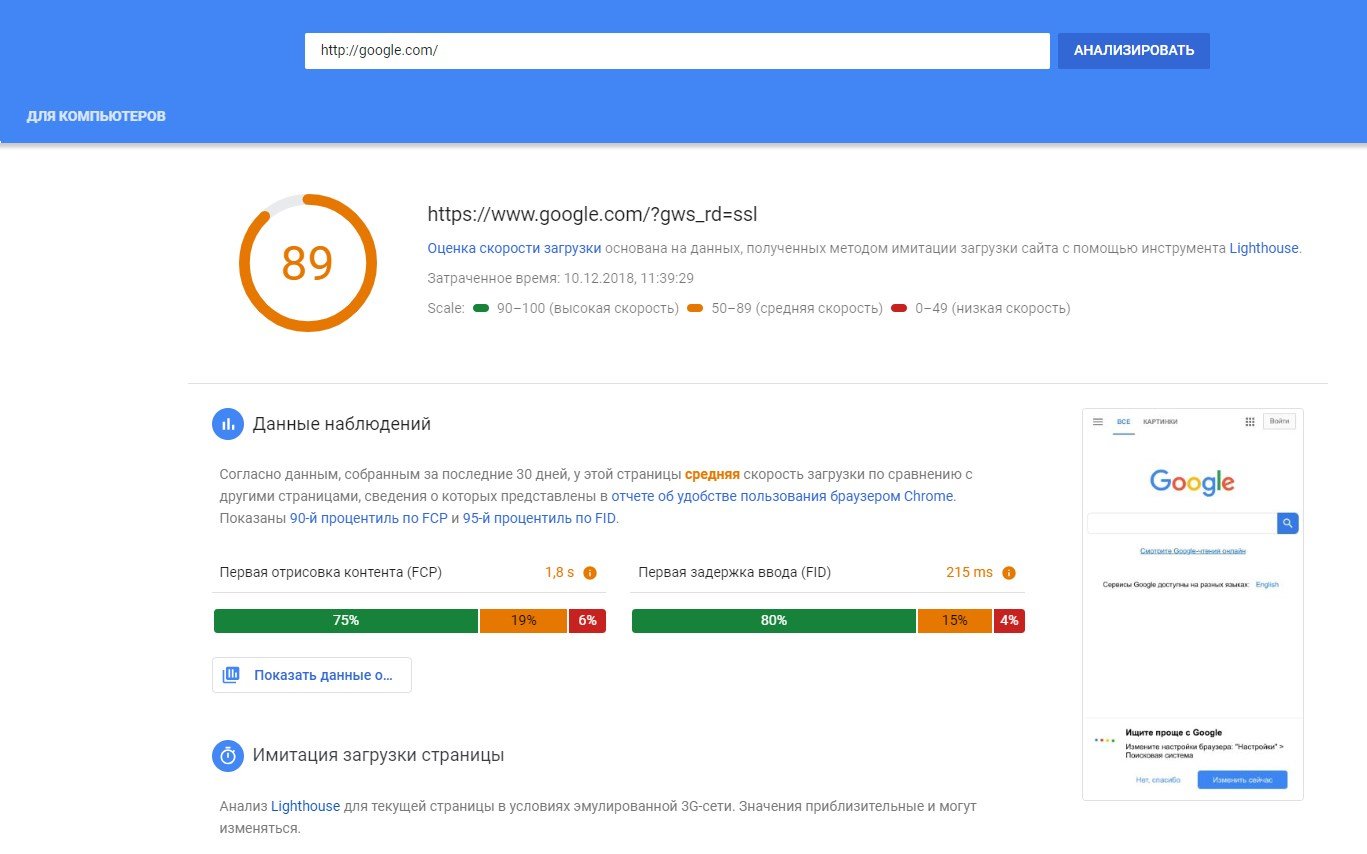Click the green 75% segment of the FCP bar
The width and height of the screenshot is (1367, 854).
(x=346, y=621)
